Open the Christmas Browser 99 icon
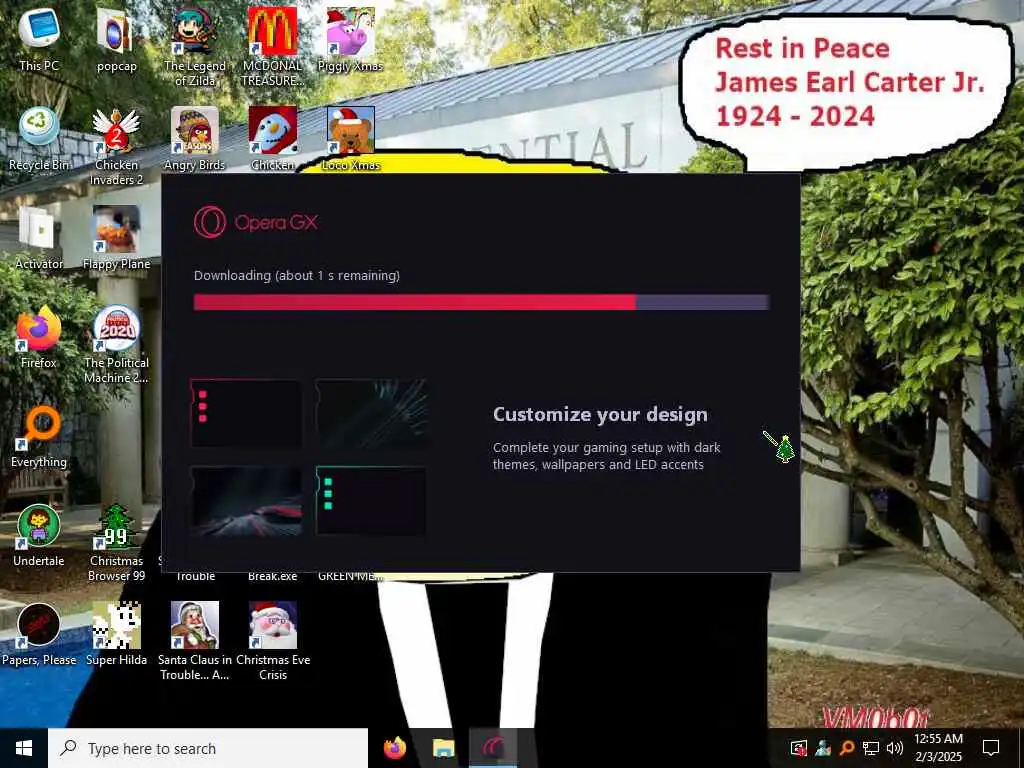This screenshot has width=1024, height=768. [116, 542]
